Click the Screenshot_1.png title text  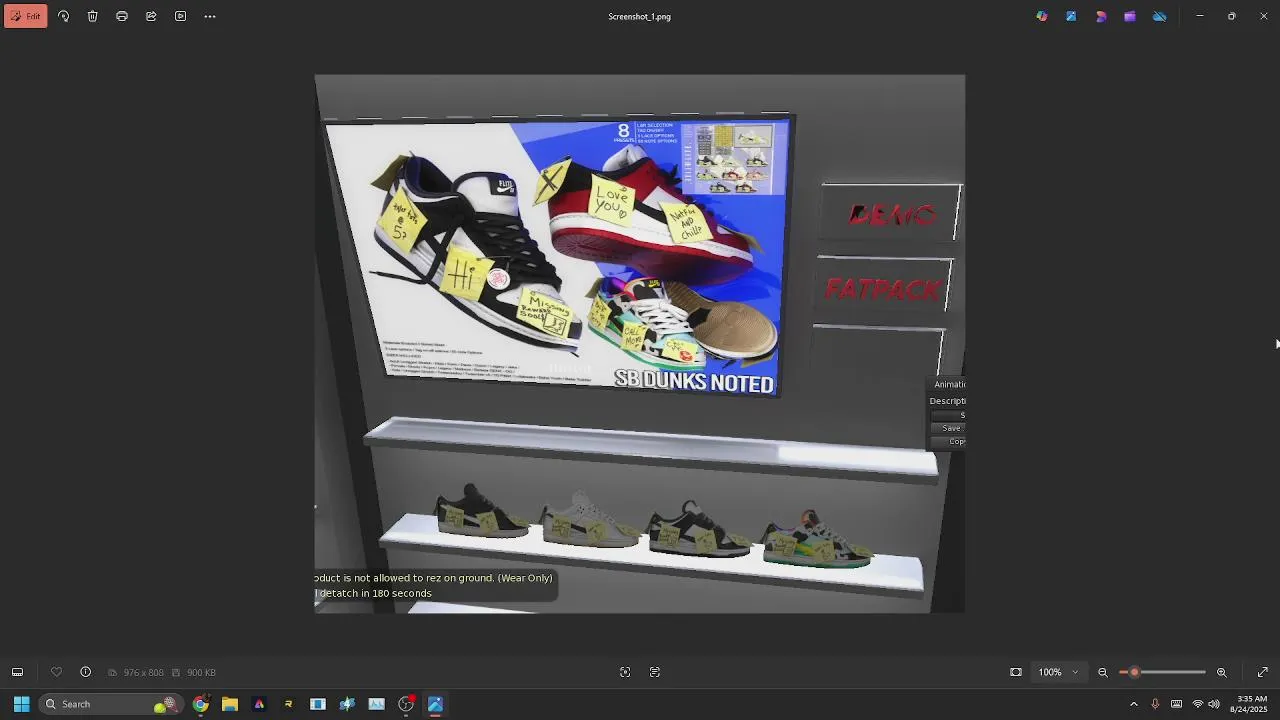[639, 16]
